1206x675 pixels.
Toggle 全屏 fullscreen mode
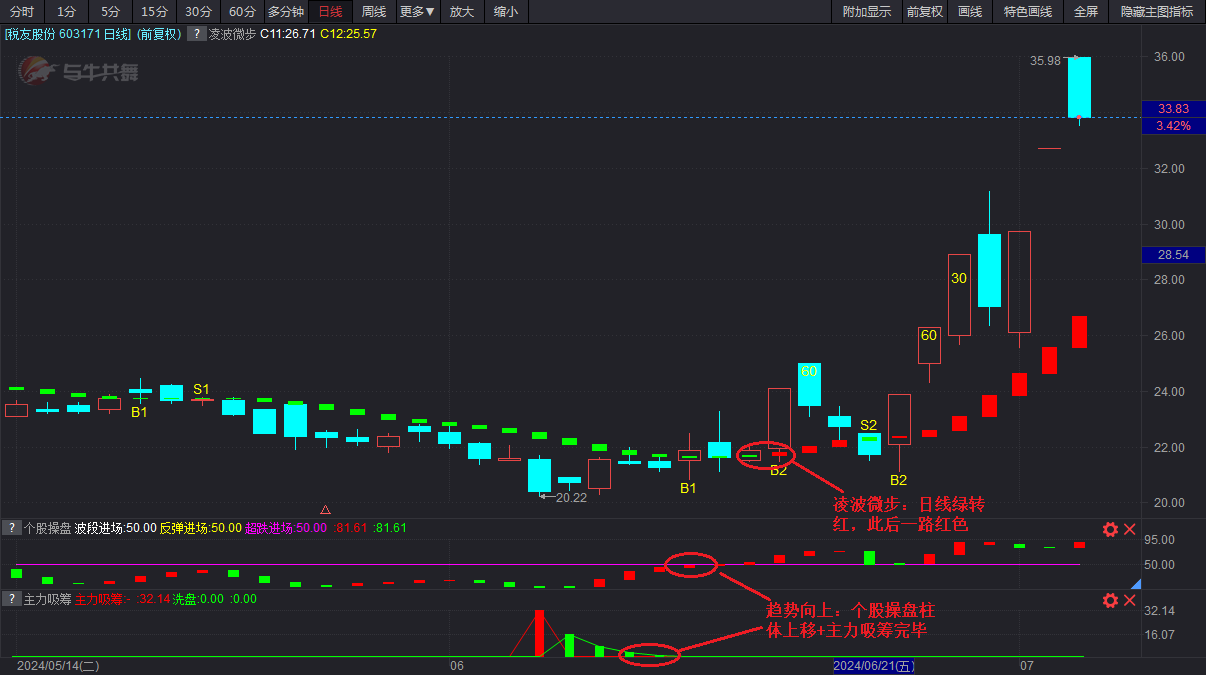click(x=1086, y=12)
